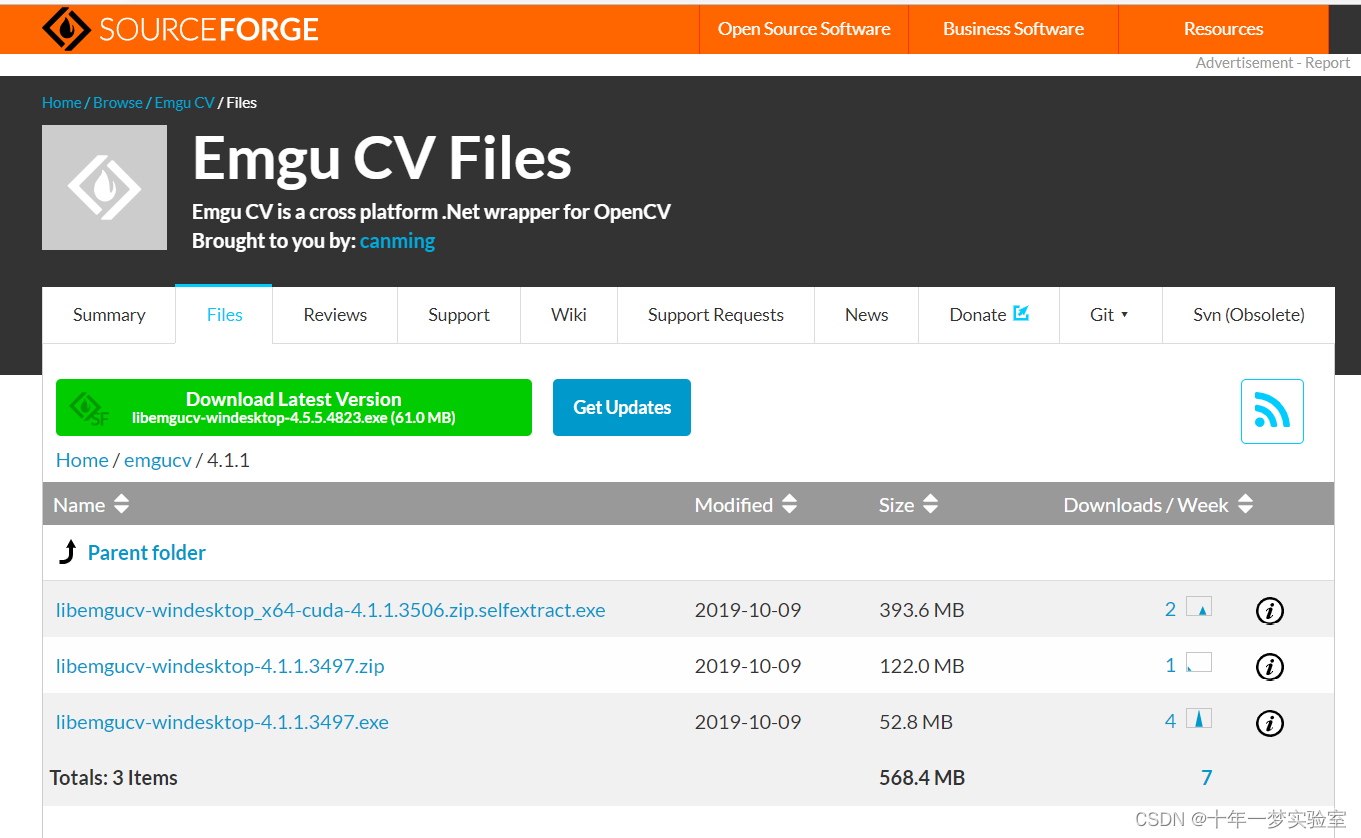View info icon for libemgucv-windesktop-4.1.1.3497.exe
This screenshot has width=1361, height=838.
tap(1269, 723)
